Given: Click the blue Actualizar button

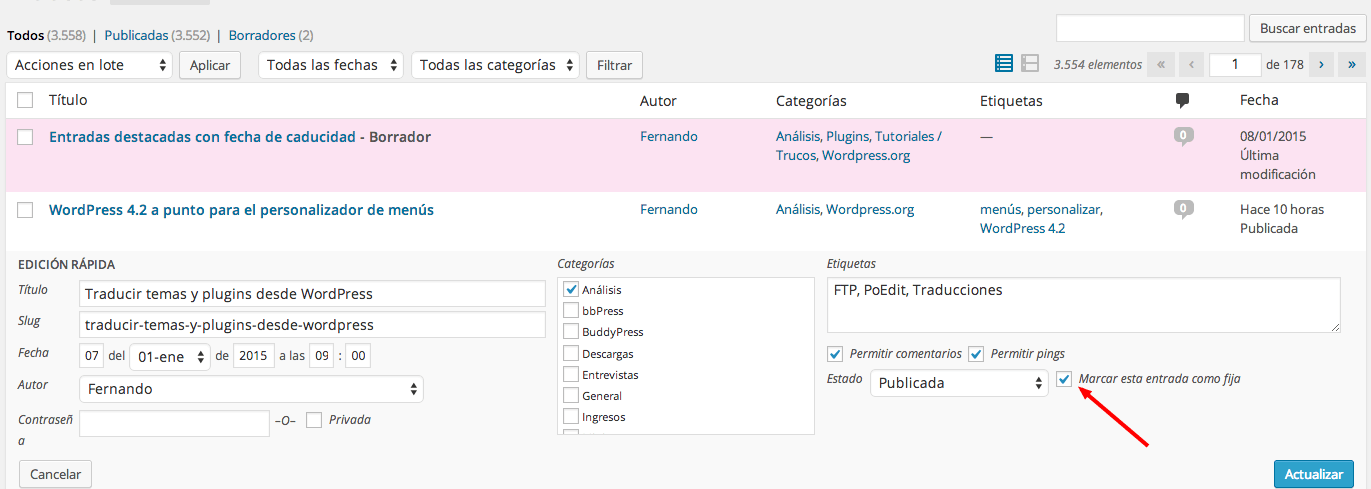Looking at the screenshot, I should (1314, 474).
